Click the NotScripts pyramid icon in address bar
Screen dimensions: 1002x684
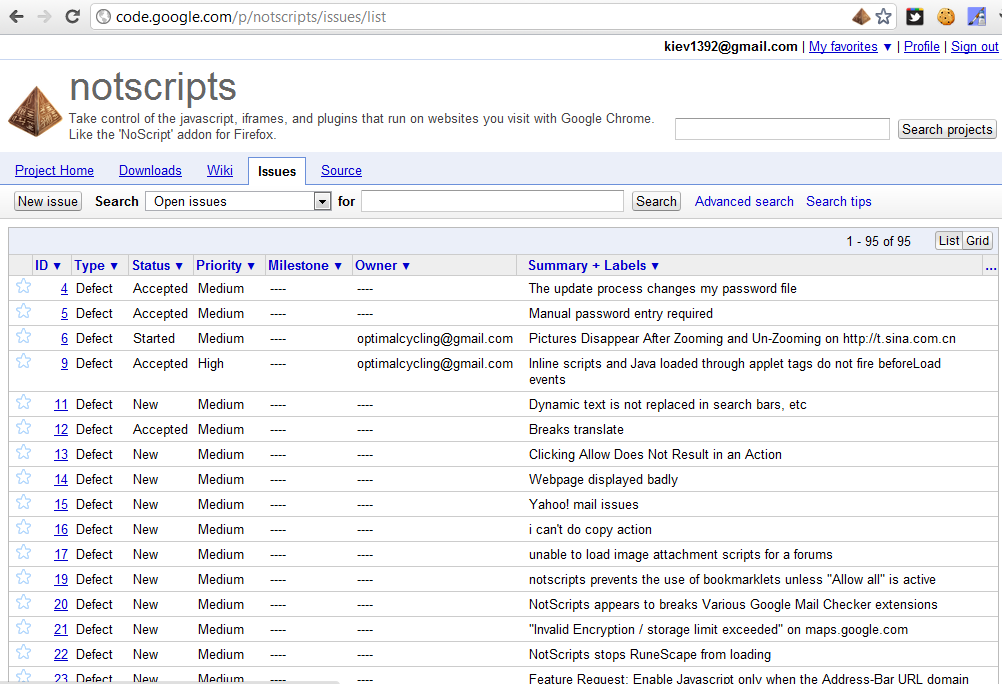861,16
